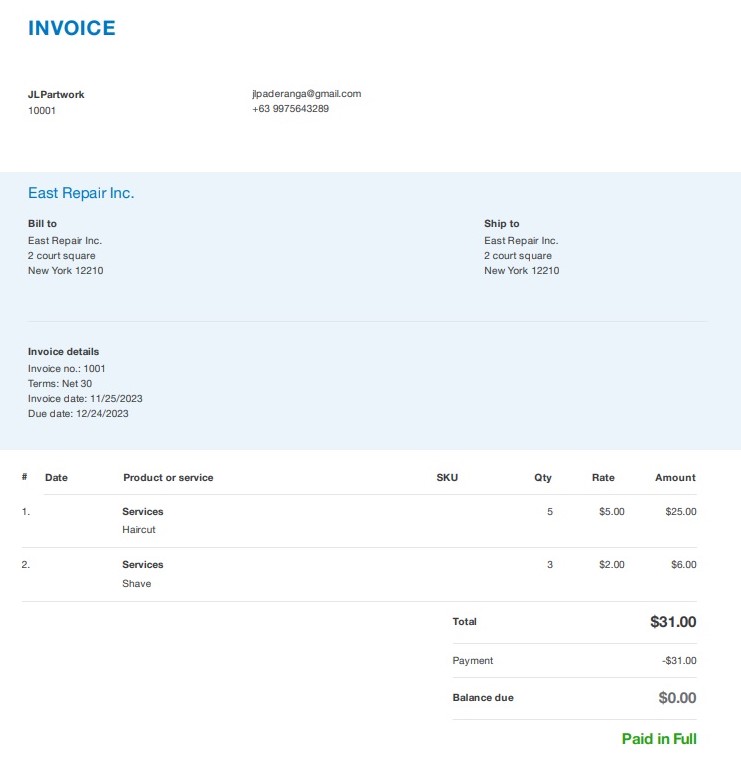Click the Ship to label
This screenshot has width=741, height=762.
click(x=502, y=224)
